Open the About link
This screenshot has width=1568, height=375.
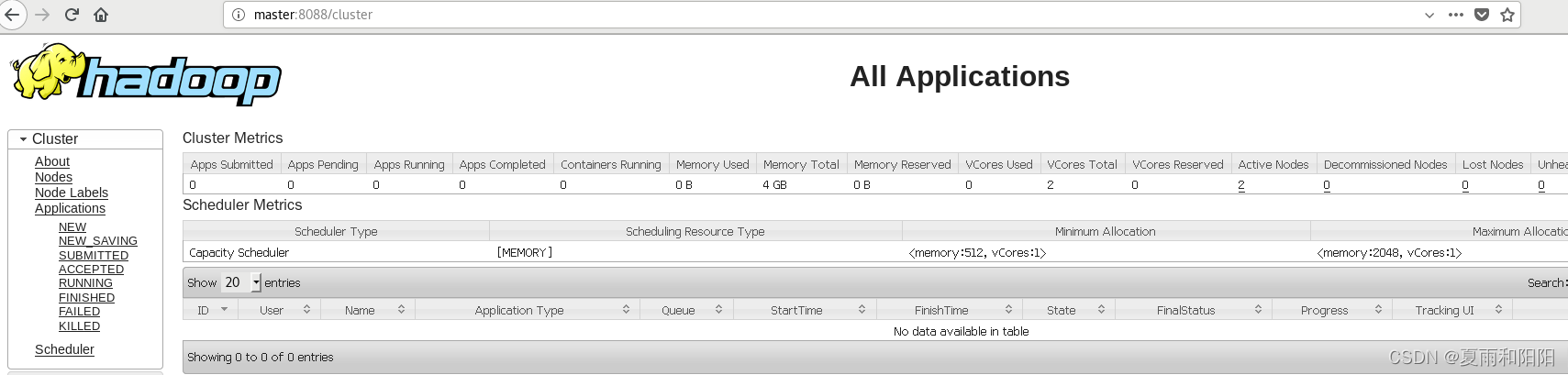[x=52, y=161]
